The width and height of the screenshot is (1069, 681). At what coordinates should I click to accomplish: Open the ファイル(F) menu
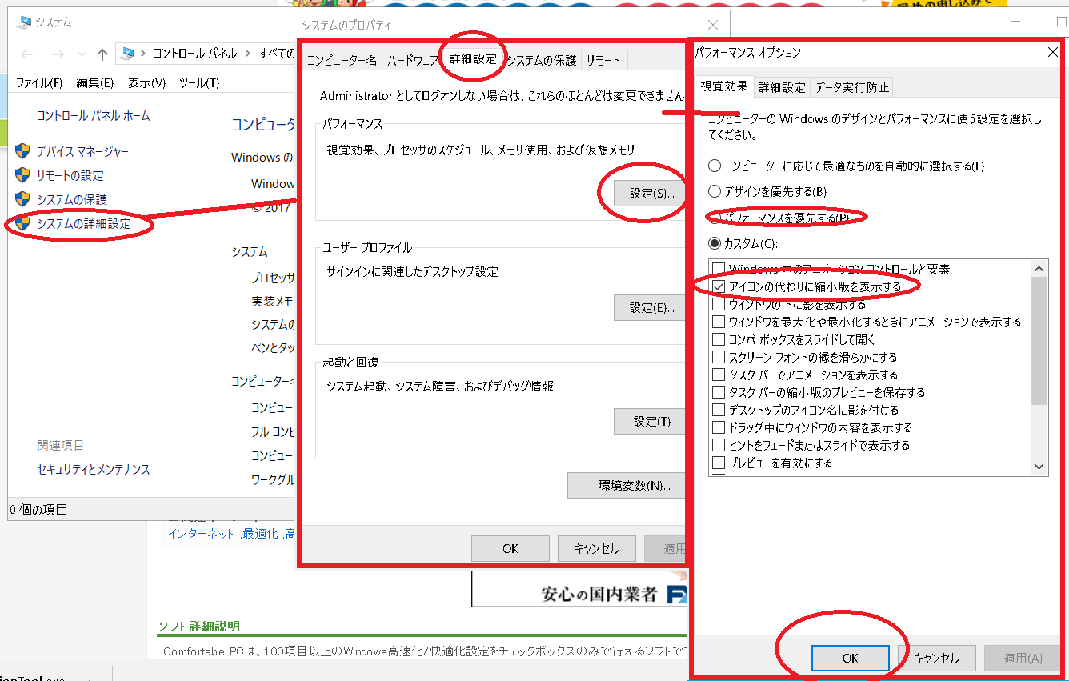pyautogui.click(x=40, y=83)
